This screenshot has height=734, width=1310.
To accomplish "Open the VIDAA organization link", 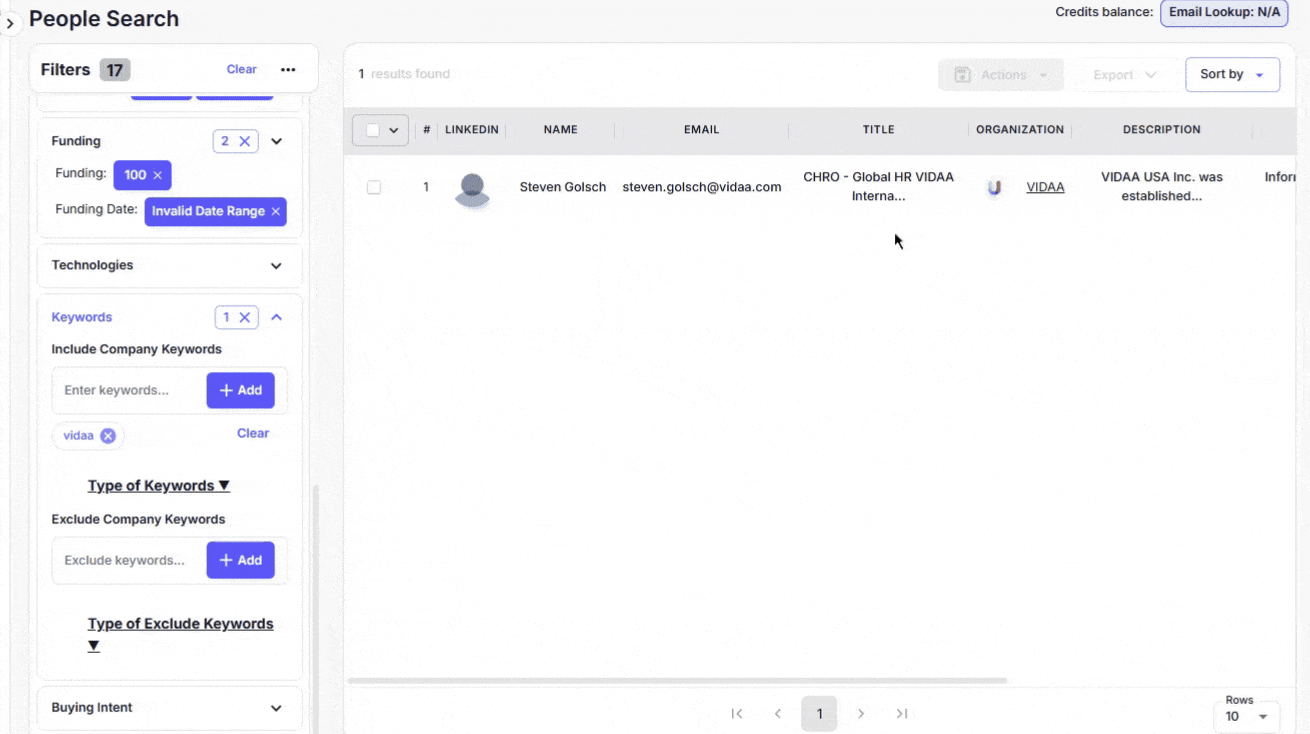I will coord(1045,188).
